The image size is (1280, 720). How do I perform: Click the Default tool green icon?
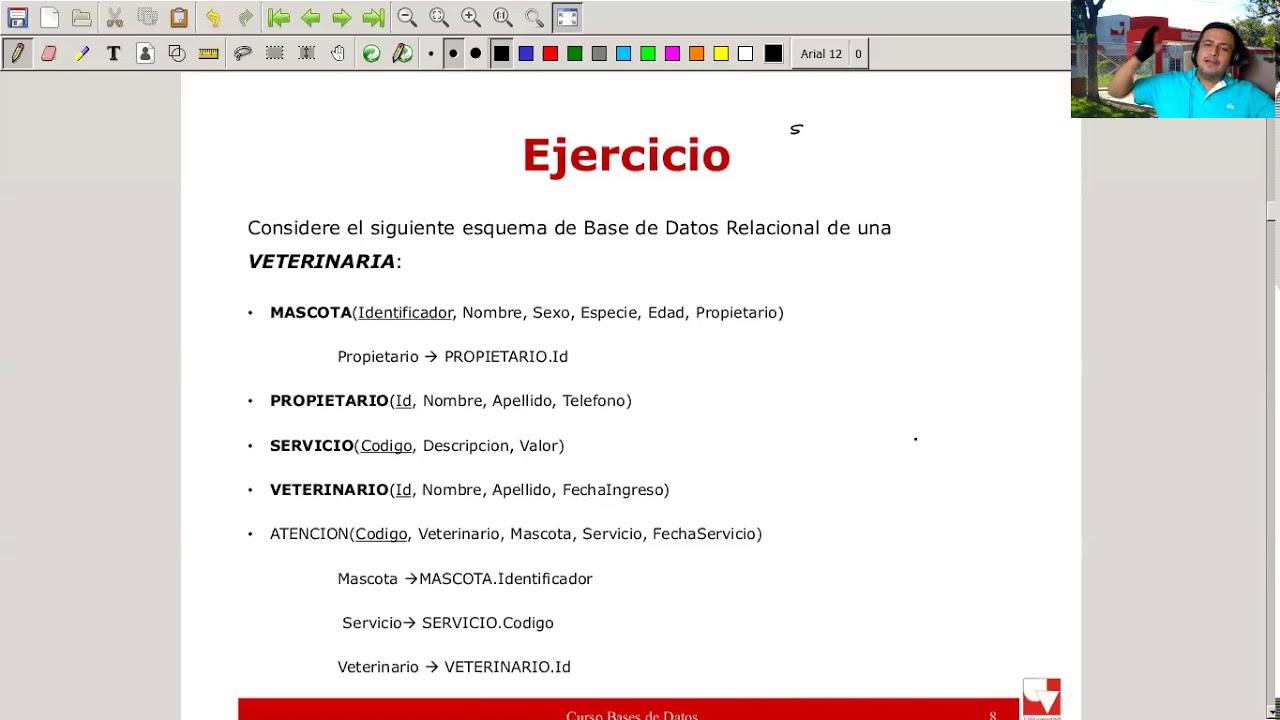click(371, 54)
